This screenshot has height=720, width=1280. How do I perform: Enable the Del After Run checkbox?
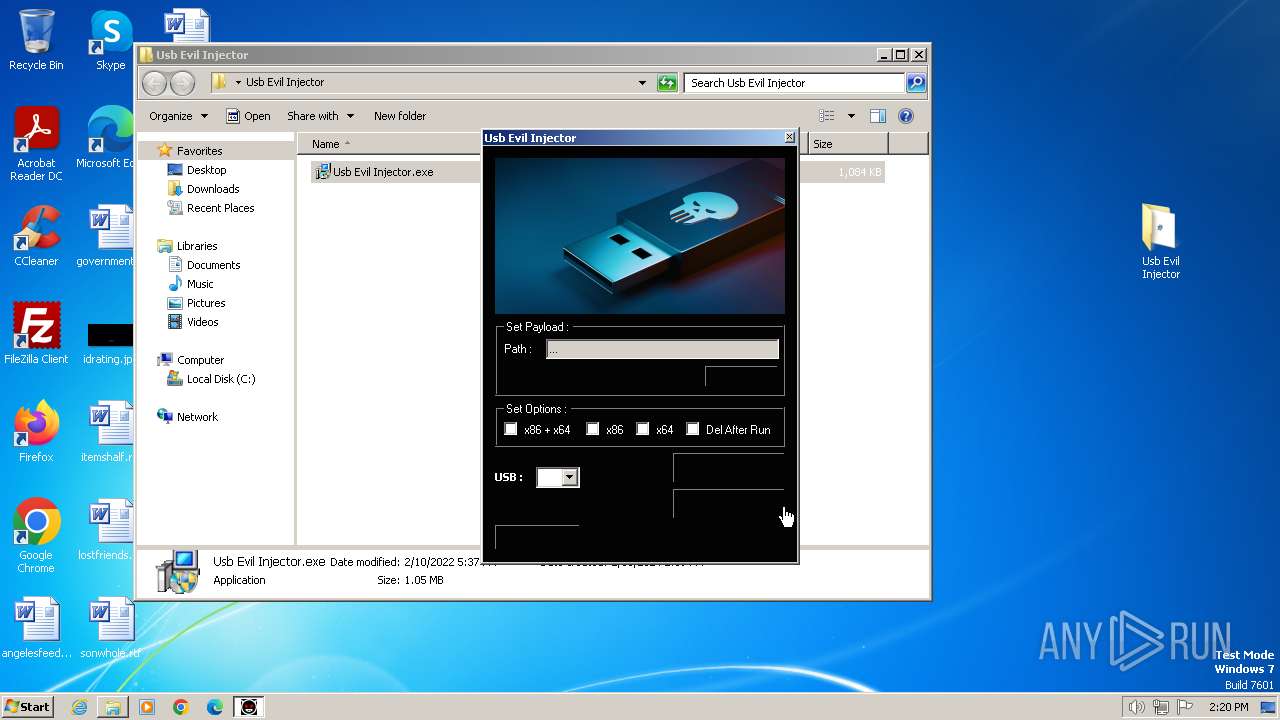click(693, 429)
